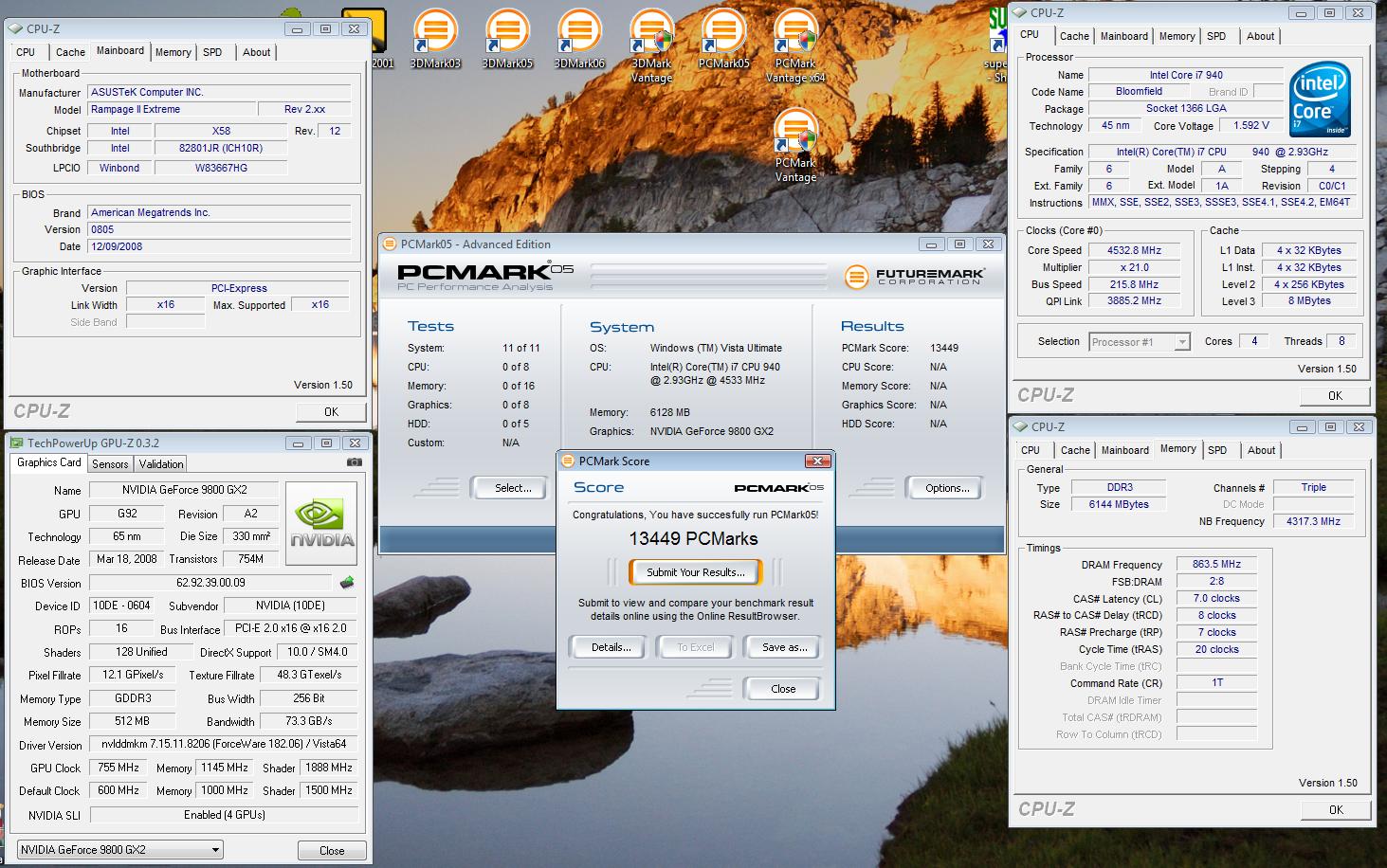Open the PCMark Vantage x64 desktop shortcut

coord(795,45)
